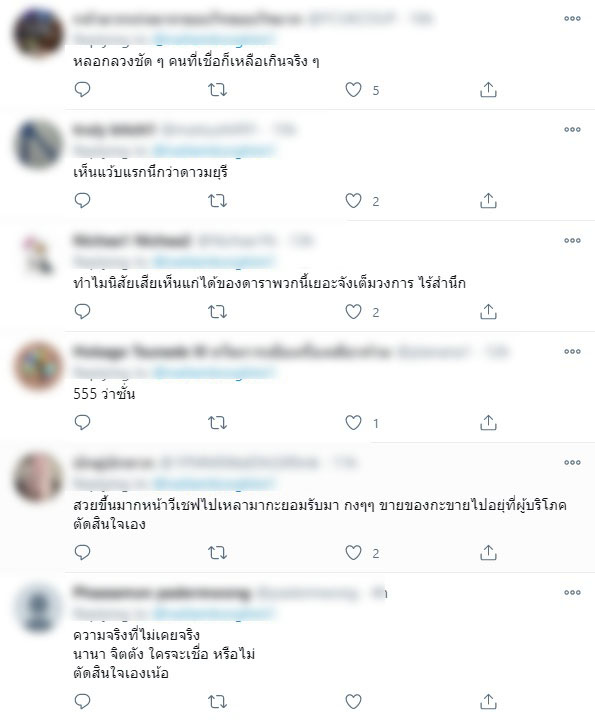This screenshot has width=595, height=720.
Task: Reply to the last tweet at bottom
Action: [82, 701]
